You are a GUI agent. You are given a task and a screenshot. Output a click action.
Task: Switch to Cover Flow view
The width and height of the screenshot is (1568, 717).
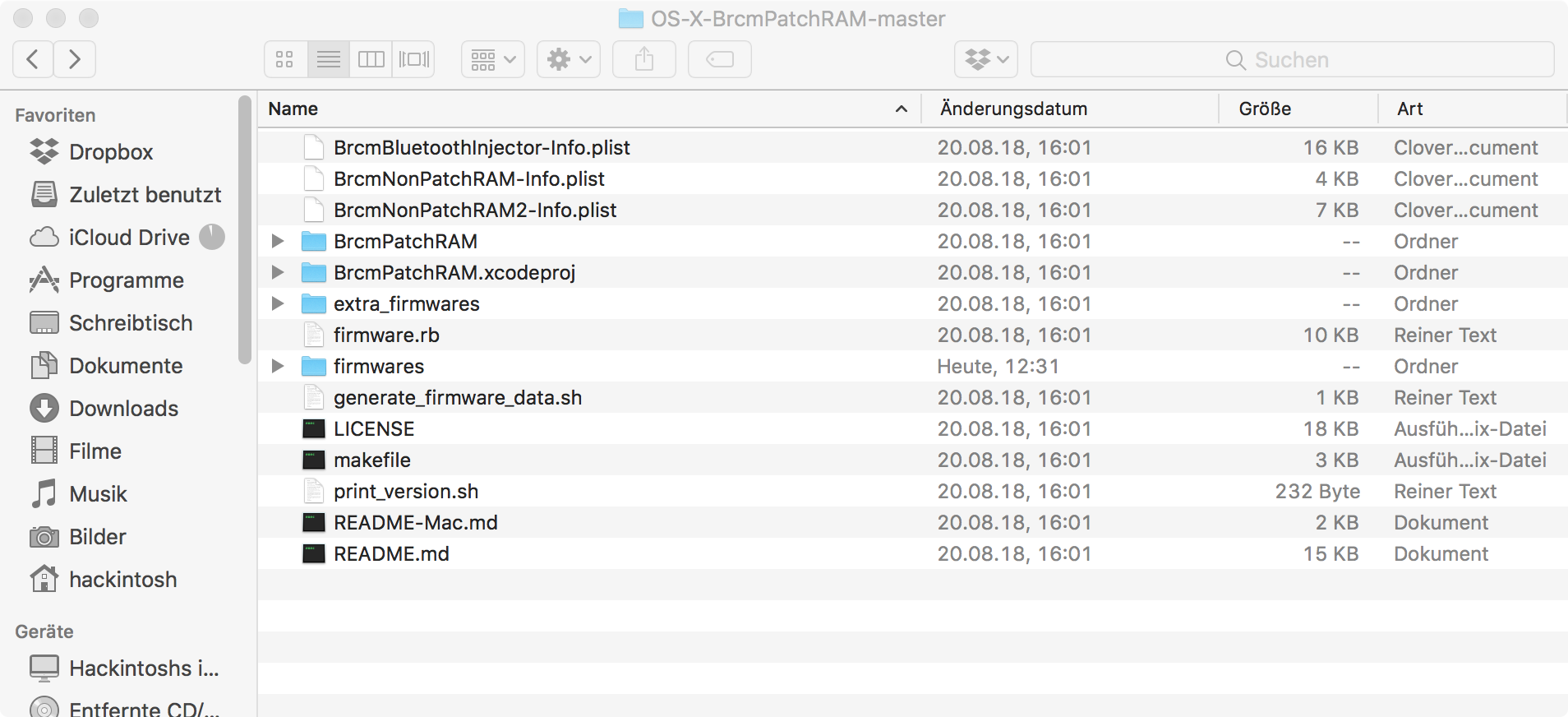click(x=413, y=59)
